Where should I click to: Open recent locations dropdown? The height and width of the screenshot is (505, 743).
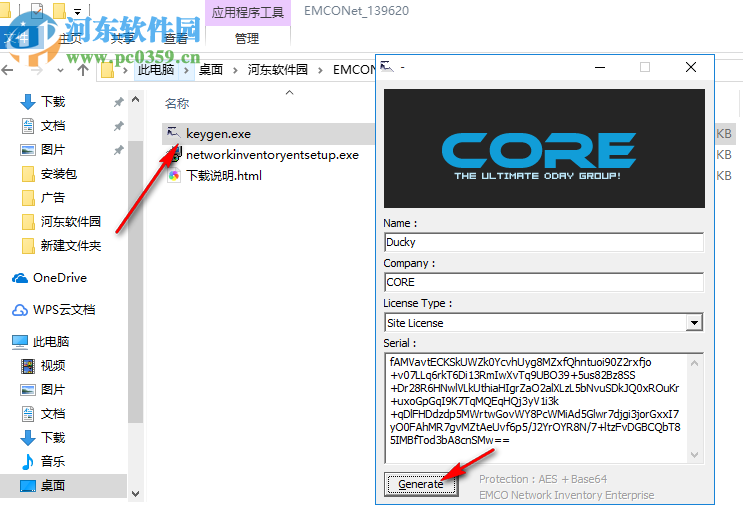[60, 71]
